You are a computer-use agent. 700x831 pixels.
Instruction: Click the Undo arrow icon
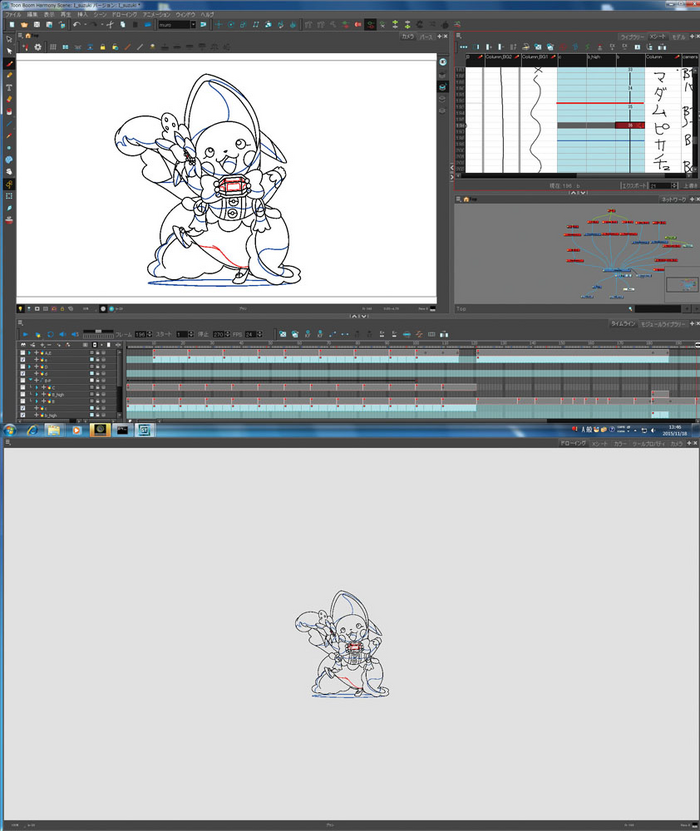click(x=77, y=24)
